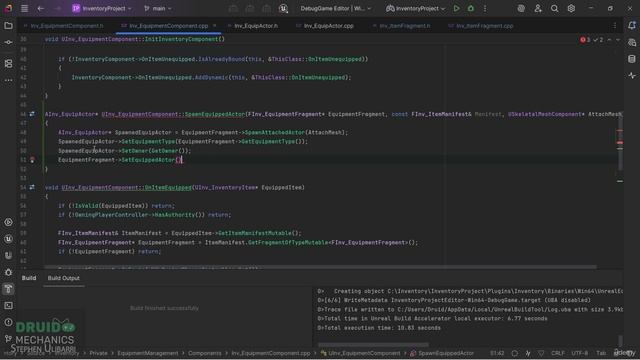Open the Run tool window icon
Screen dimensions: 640x360
[x=8, y=222]
